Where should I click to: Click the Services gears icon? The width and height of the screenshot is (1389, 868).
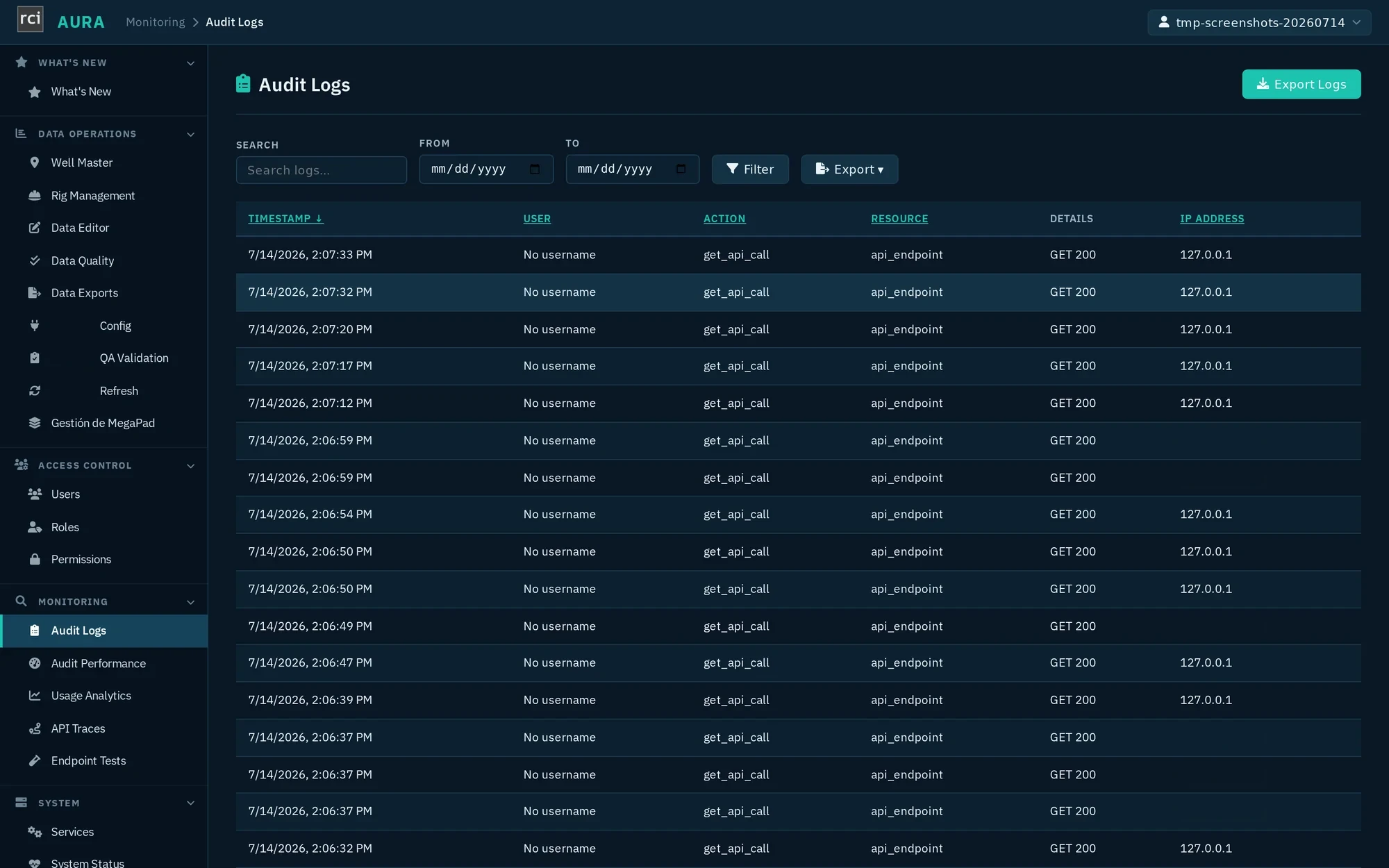35,832
